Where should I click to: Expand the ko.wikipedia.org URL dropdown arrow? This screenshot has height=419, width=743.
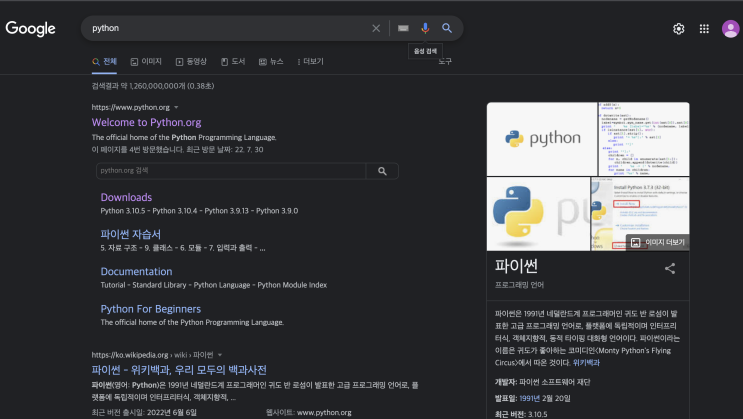220,355
